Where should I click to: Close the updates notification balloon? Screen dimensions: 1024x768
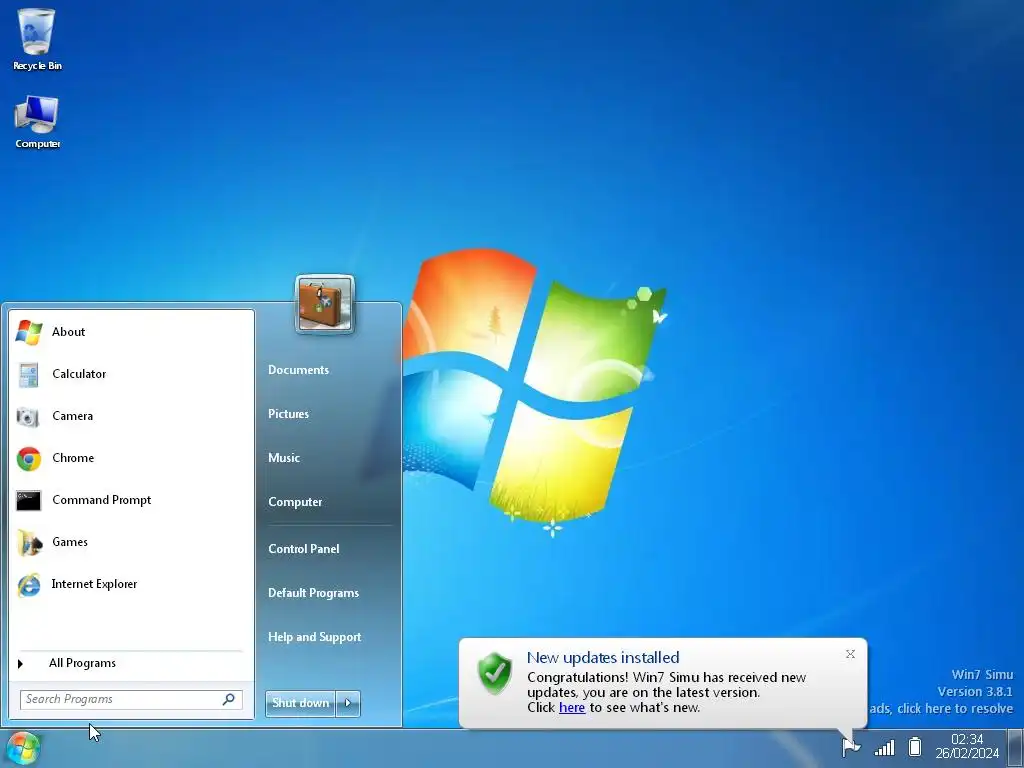pyautogui.click(x=850, y=654)
